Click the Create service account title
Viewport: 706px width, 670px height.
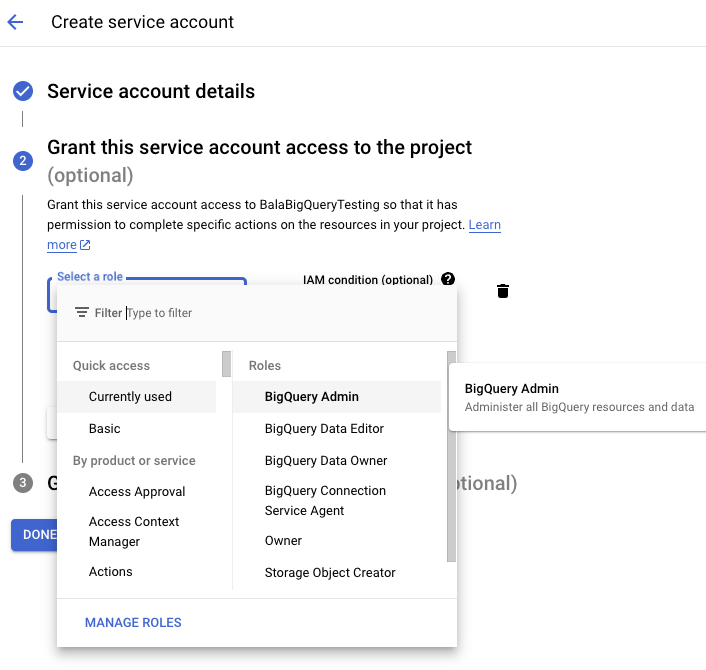point(142,22)
